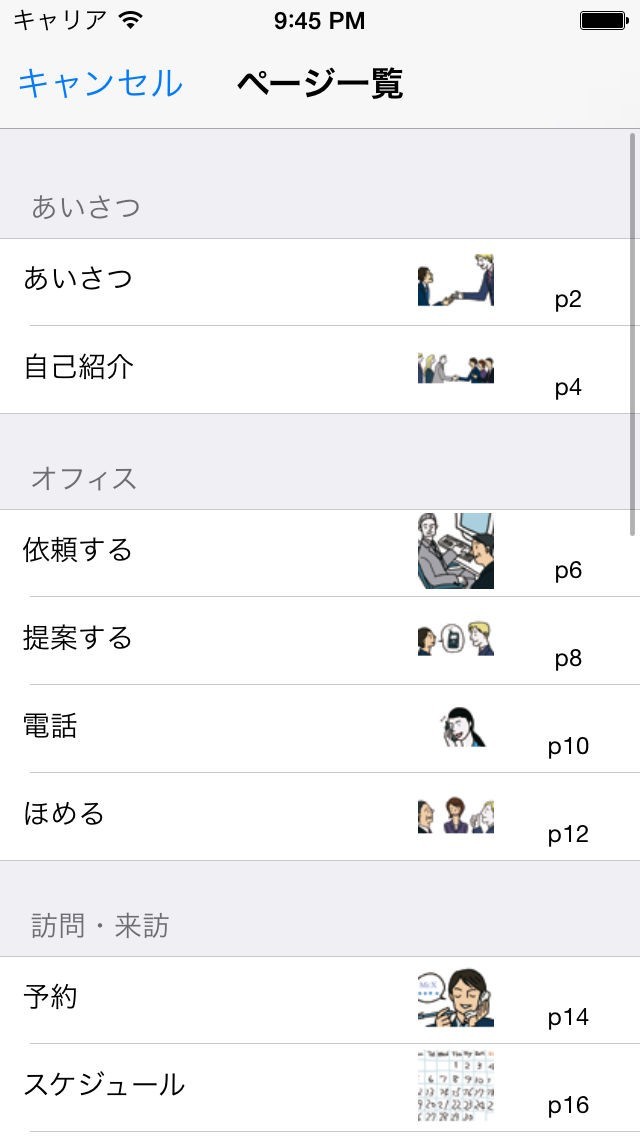Open the あいさつ handshake thumbnail
The image size is (640, 1136).
click(x=456, y=280)
